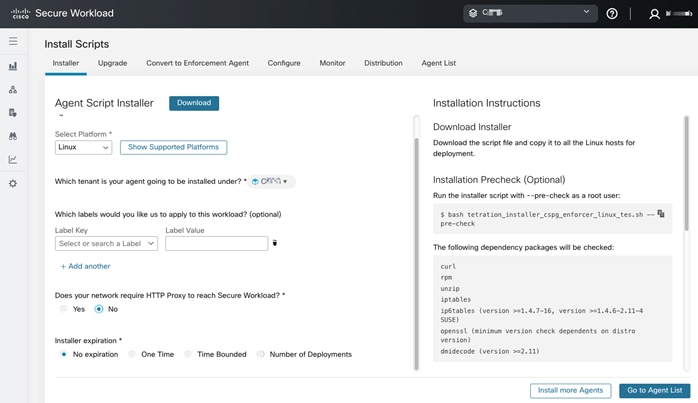Click Show Supported Platforms
Image resolution: width=698 pixels, height=403 pixels.
173,147
